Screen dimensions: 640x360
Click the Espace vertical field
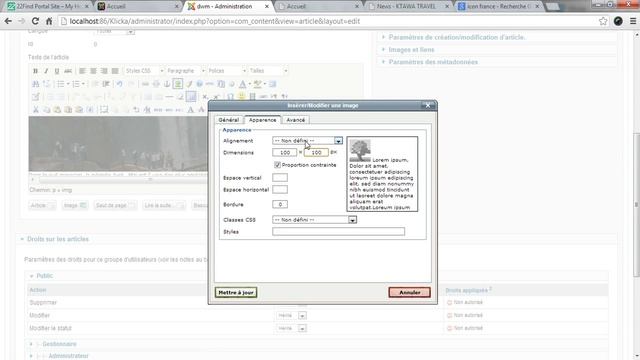coord(280,178)
